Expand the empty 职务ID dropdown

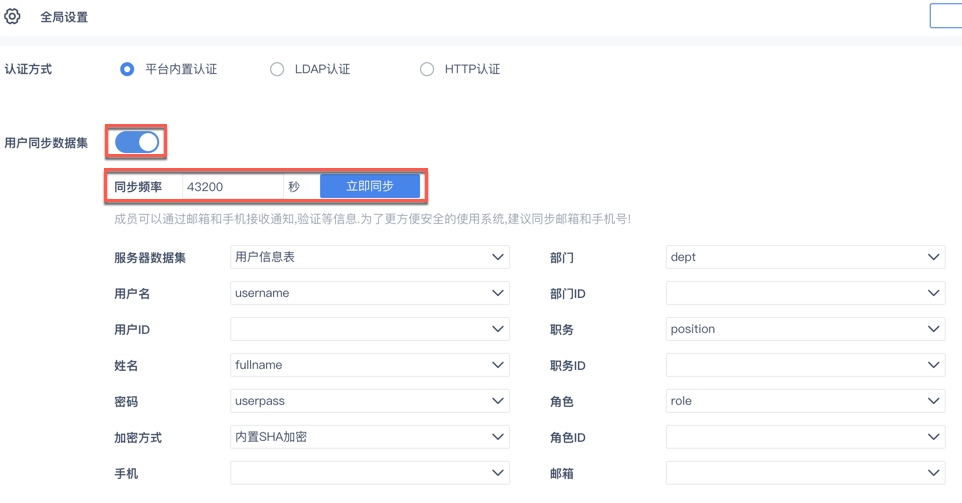(805, 365)
